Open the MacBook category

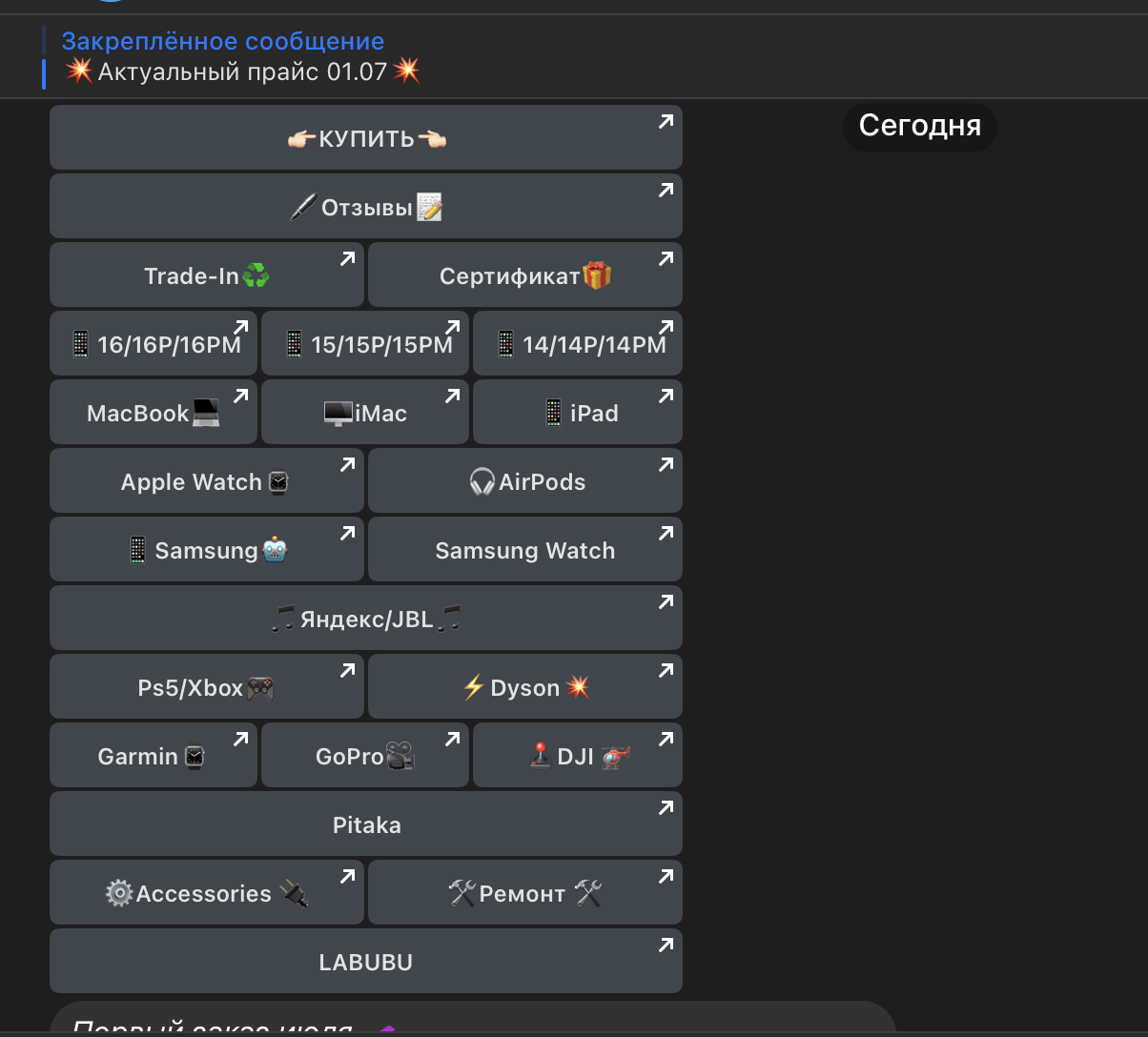tap(154, 413)
